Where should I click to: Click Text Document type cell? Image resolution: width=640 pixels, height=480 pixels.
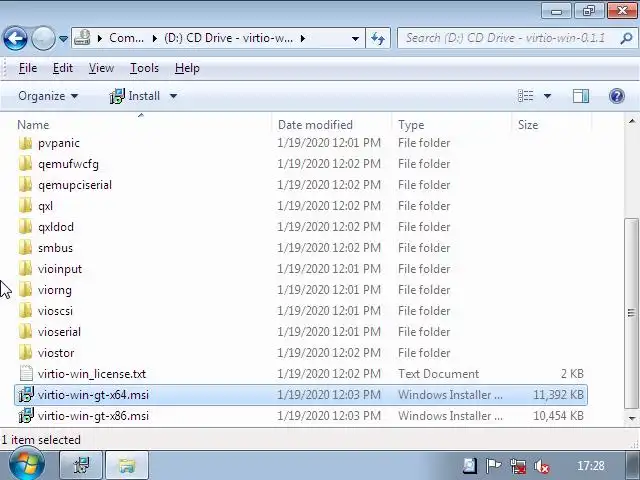click(438, 374)
